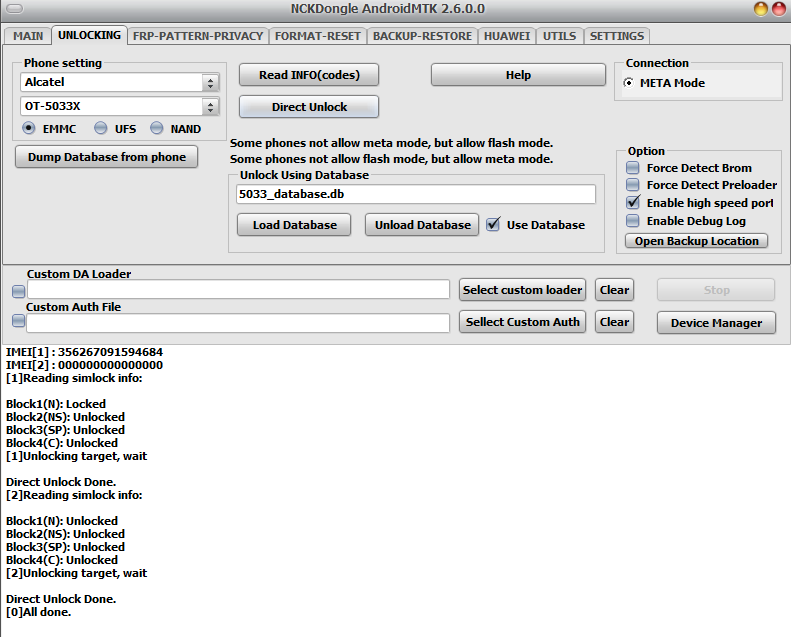Select the NAND storage radio button

coord(157,129)
